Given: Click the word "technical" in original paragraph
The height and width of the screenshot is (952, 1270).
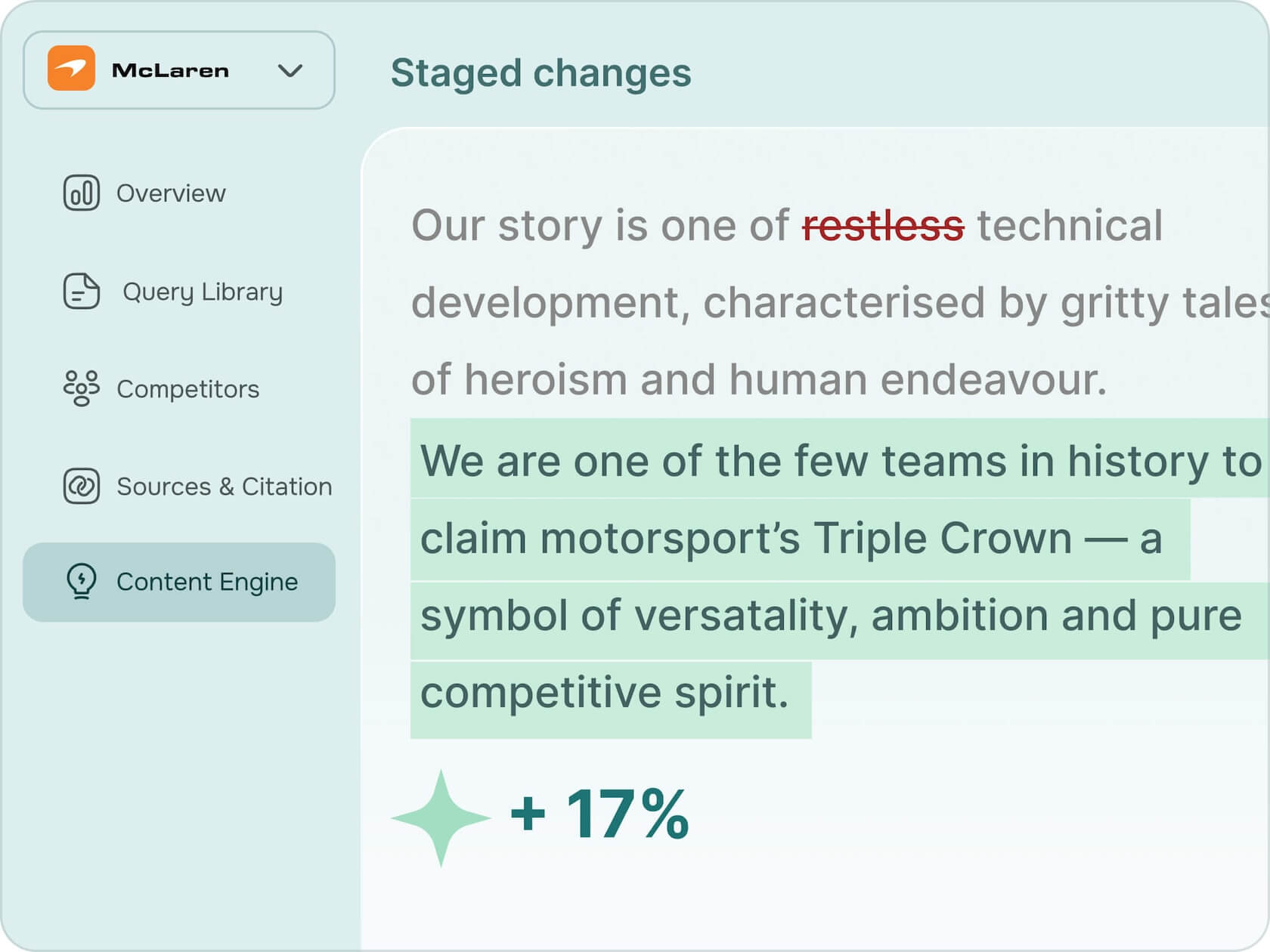Looking at the screenshot, I should (x=1069, y=226).
